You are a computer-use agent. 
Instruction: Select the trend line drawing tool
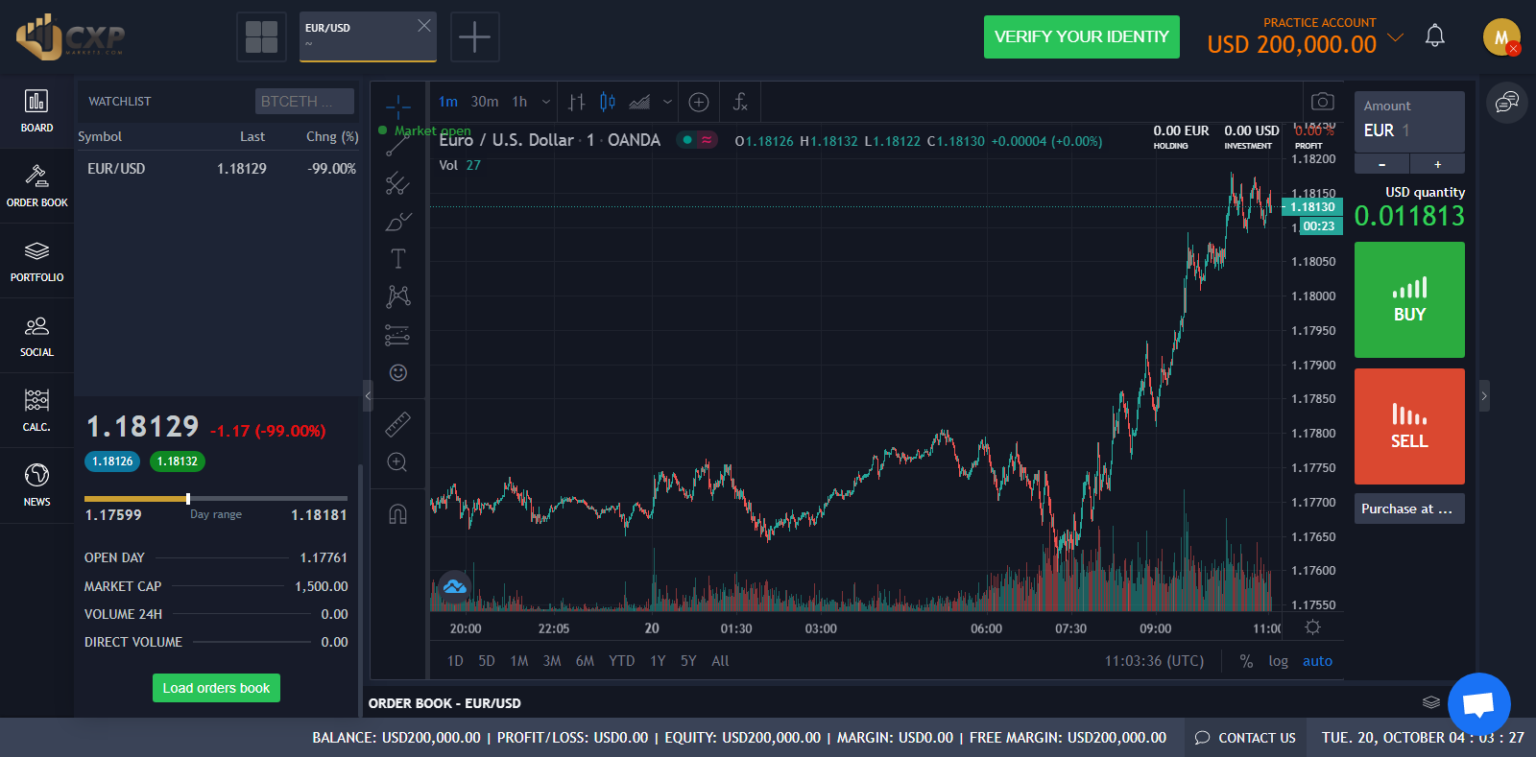[x=398, y=145]
